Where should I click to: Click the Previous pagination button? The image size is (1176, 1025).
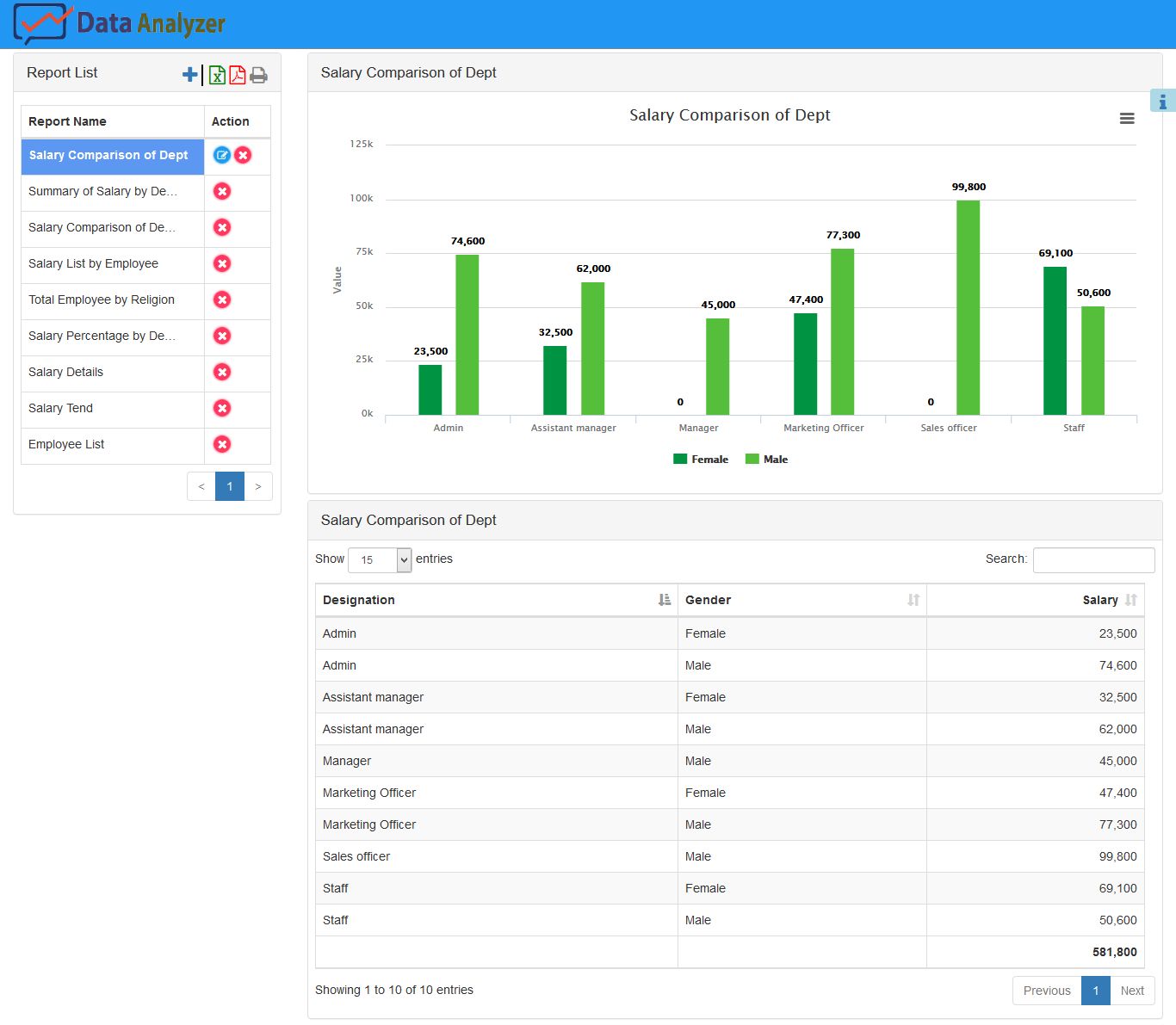(x=1046, y=991)
